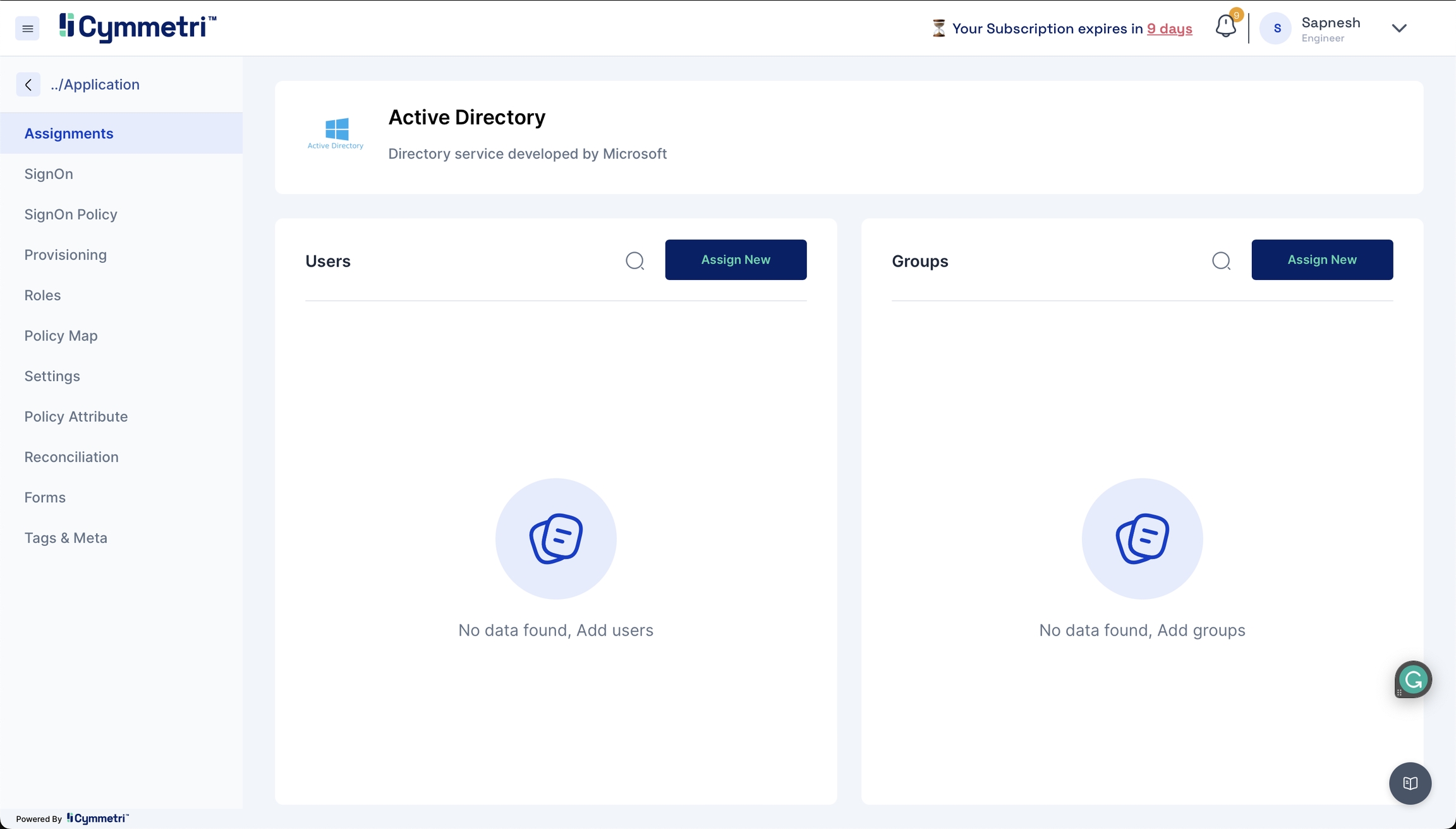The image size is (1456, 829).
Task: Click the search icon in the Groups panel
Action: coord(1221,260)
